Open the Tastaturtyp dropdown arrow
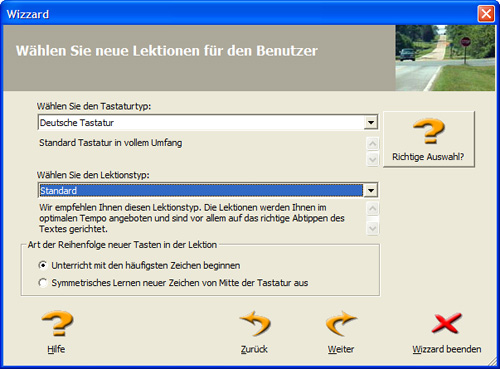Screen dimensions: 500x369 point(371,123)
